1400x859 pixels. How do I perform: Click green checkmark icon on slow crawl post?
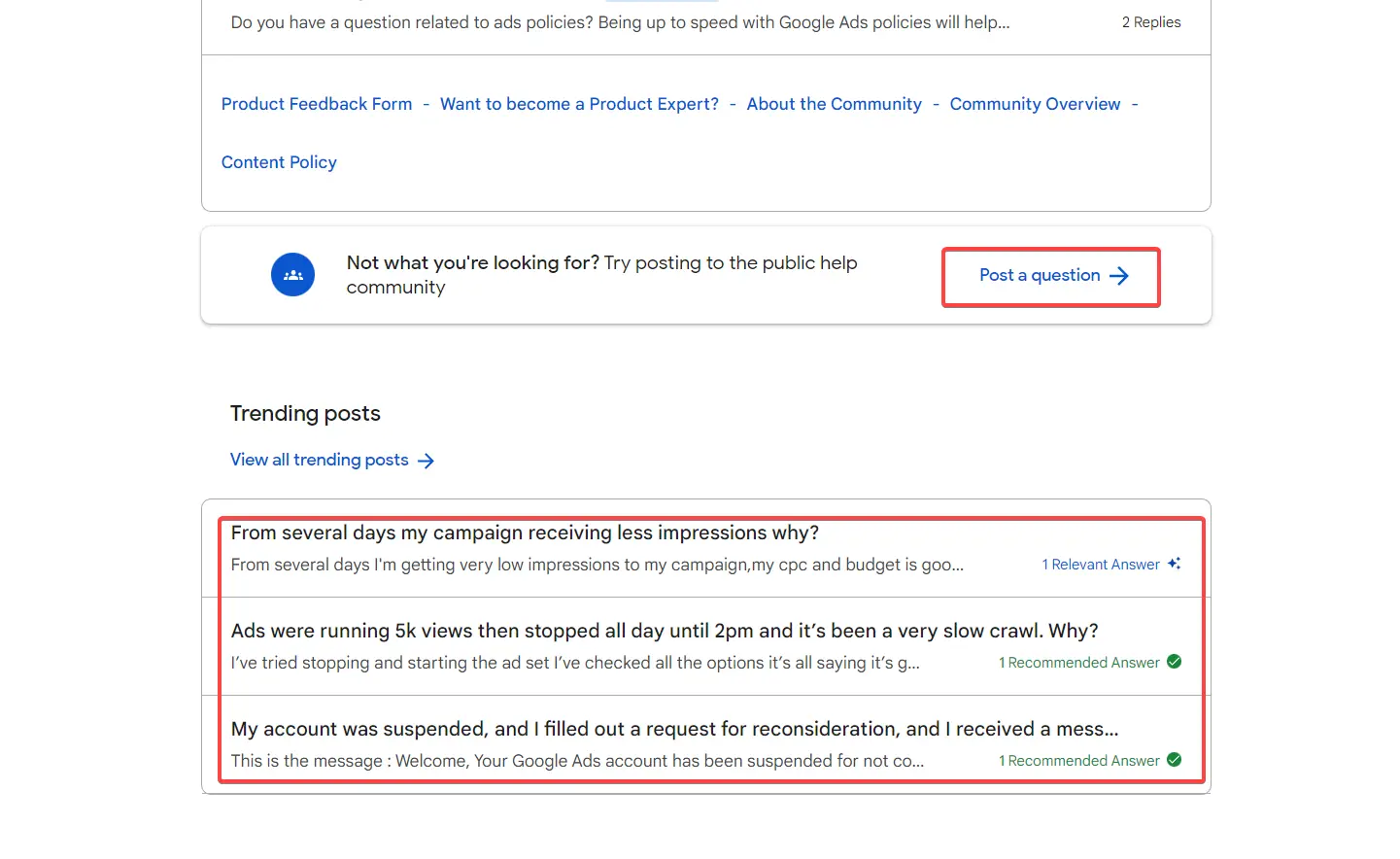(x=1174, y=662)
